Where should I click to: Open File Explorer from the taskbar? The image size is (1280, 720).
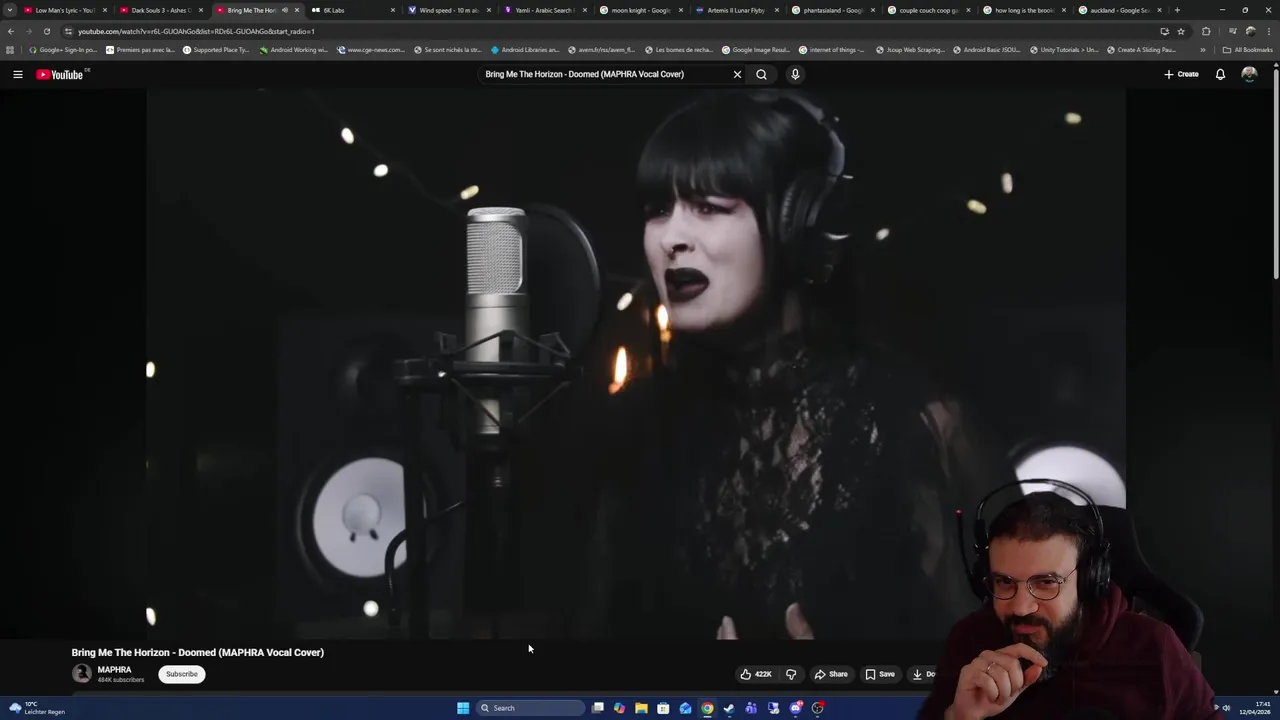coord(641,708)
